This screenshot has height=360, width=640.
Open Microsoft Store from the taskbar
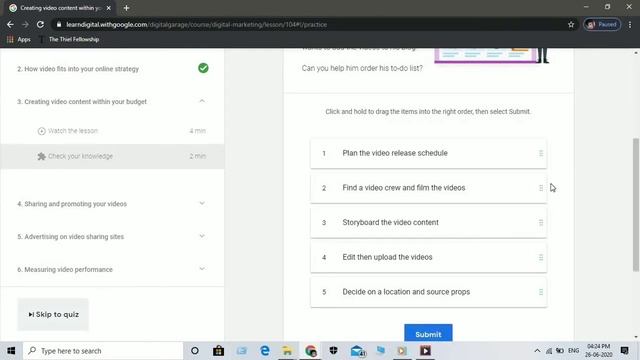(x=218, y=351)
